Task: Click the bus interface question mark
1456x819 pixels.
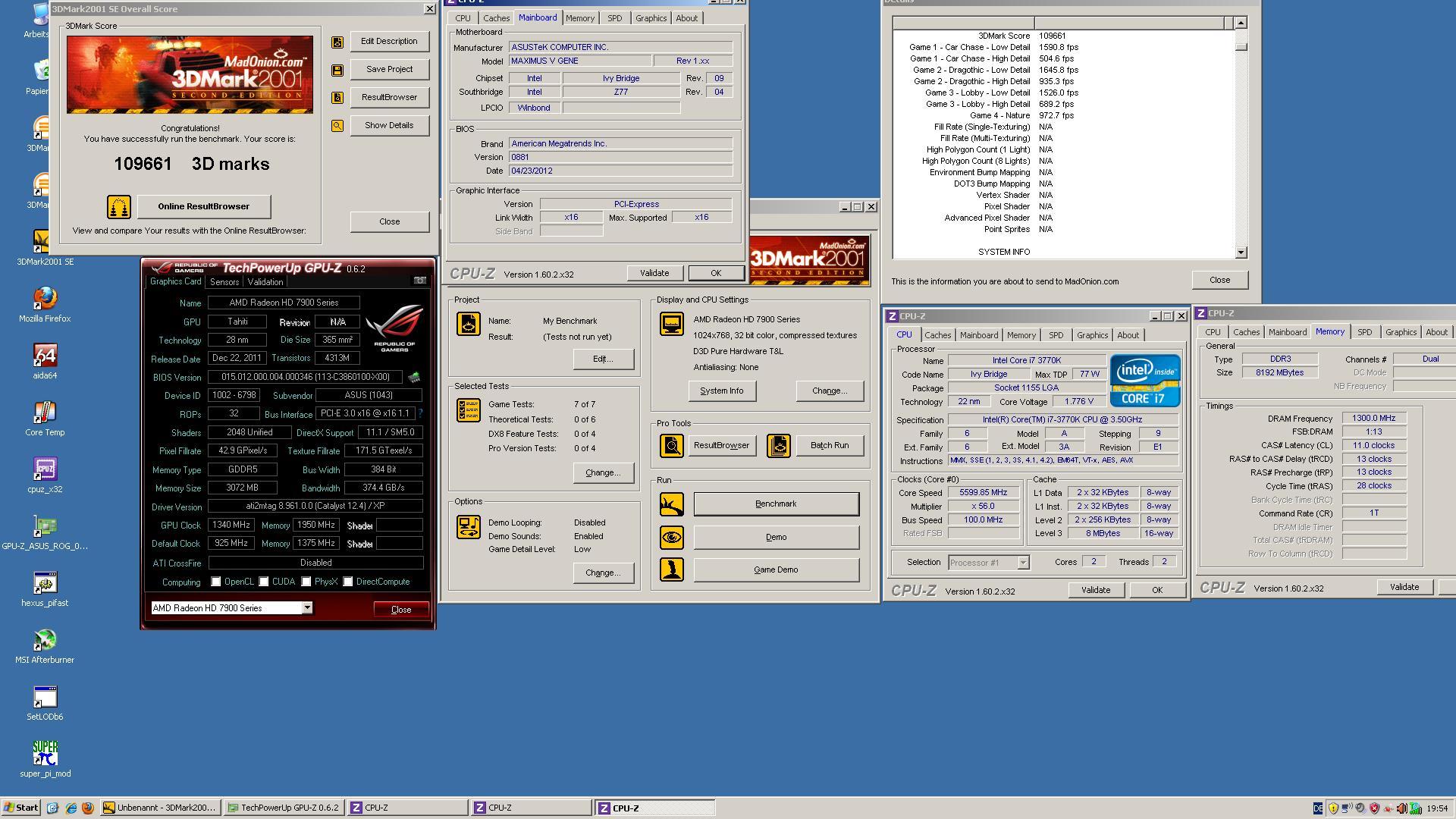Action: tap(420, 413)
